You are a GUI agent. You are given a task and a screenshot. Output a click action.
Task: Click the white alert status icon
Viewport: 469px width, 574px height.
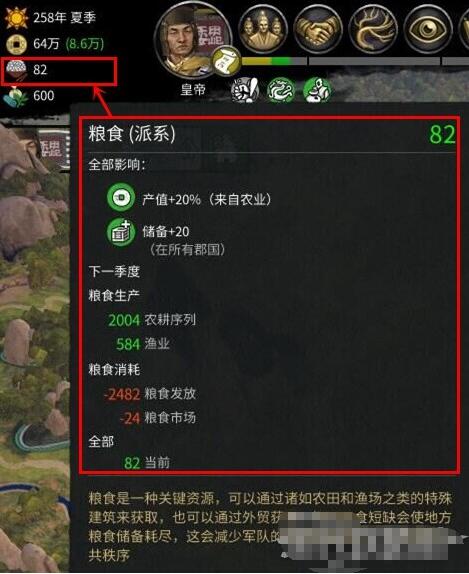(x=245, y=90)
